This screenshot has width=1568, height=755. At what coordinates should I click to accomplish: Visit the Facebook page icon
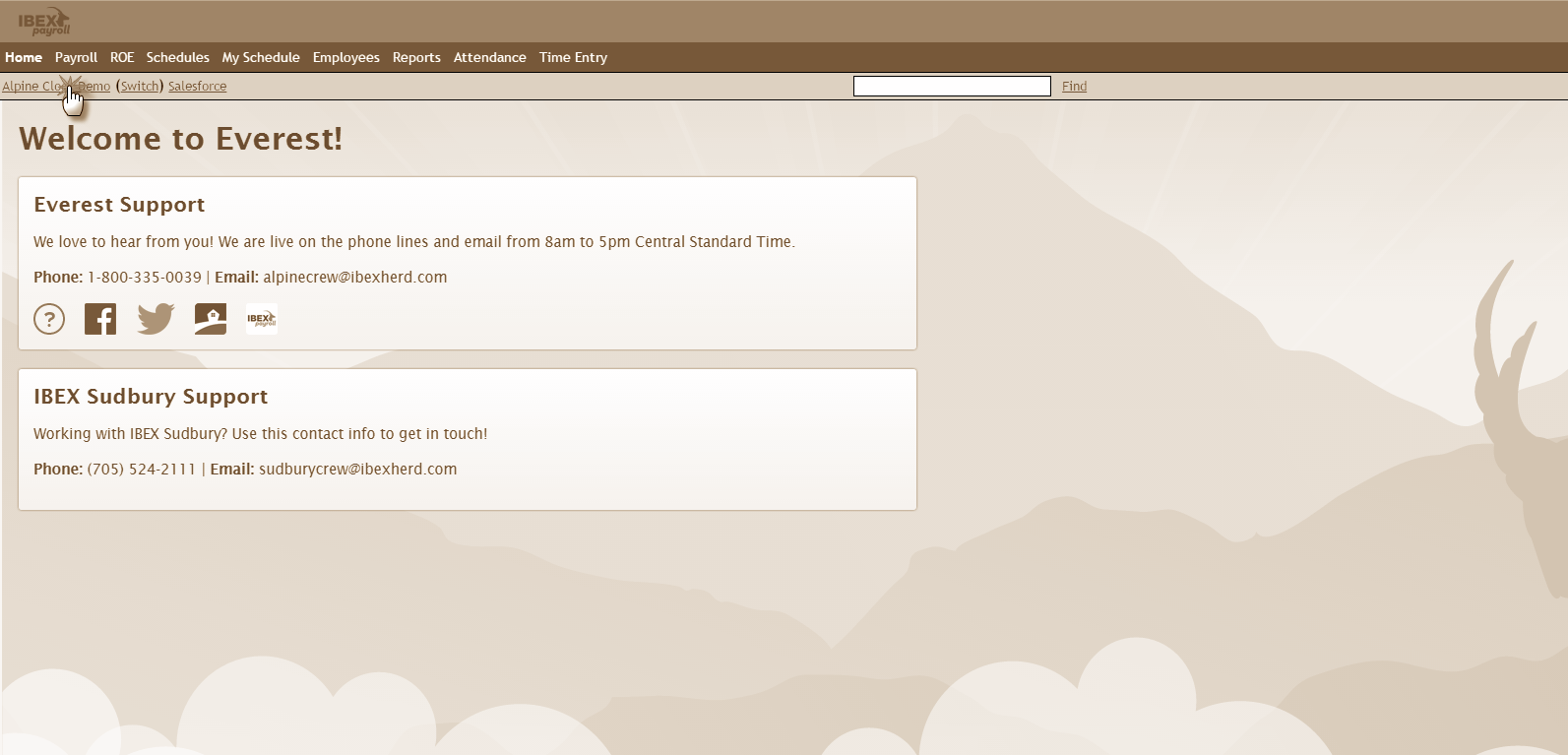pyautogui.click(x=100, y=319)
